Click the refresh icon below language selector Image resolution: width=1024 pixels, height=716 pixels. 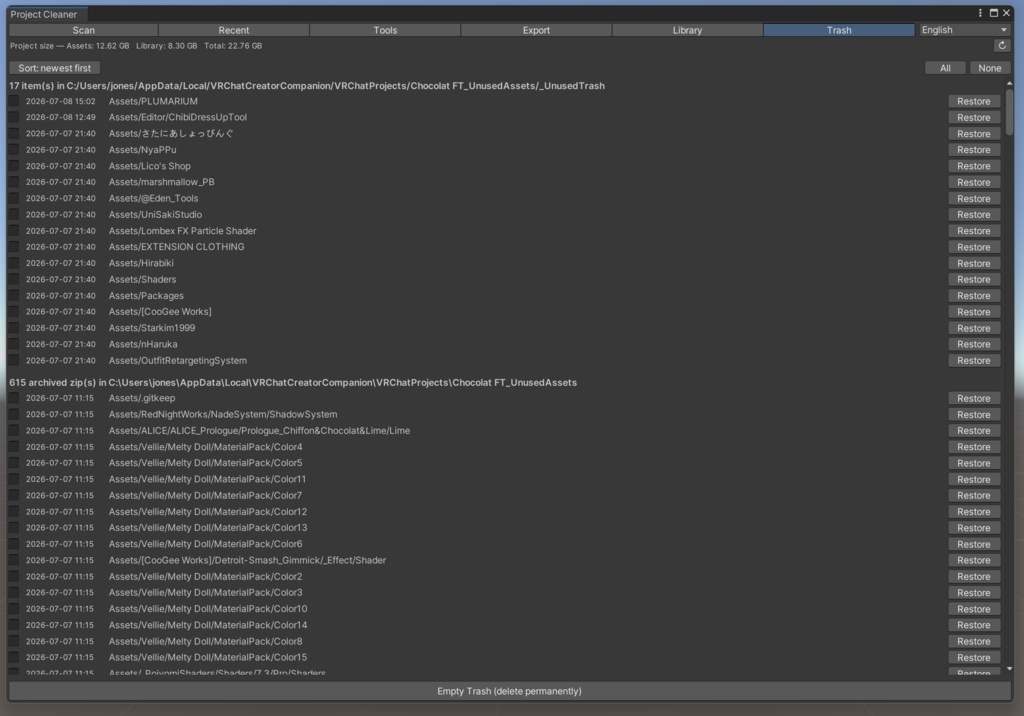tap(1002, 46)
